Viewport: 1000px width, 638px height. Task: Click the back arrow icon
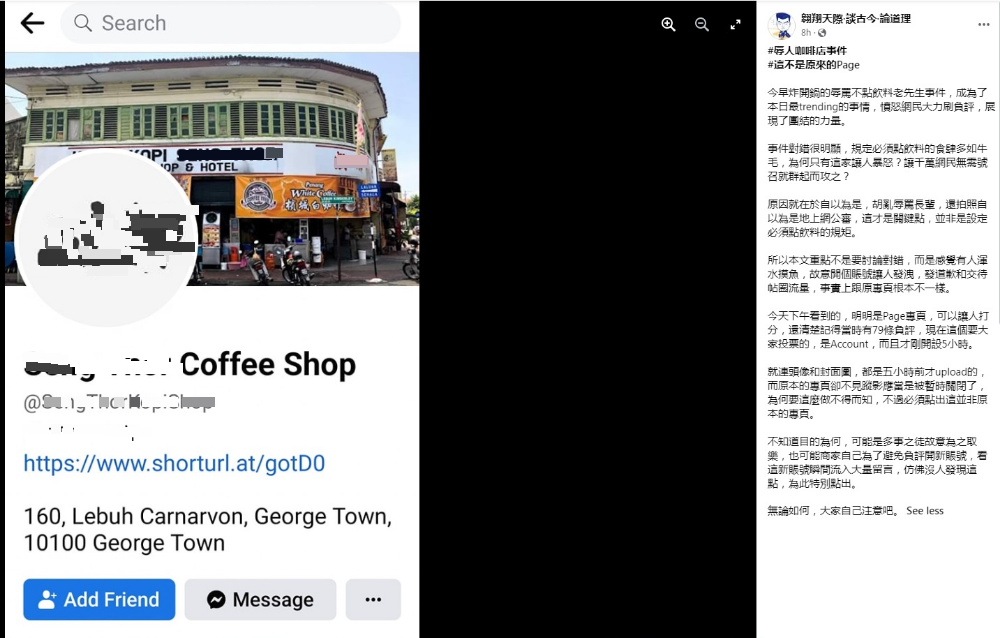pyautogui.click(x=32, y=23)
